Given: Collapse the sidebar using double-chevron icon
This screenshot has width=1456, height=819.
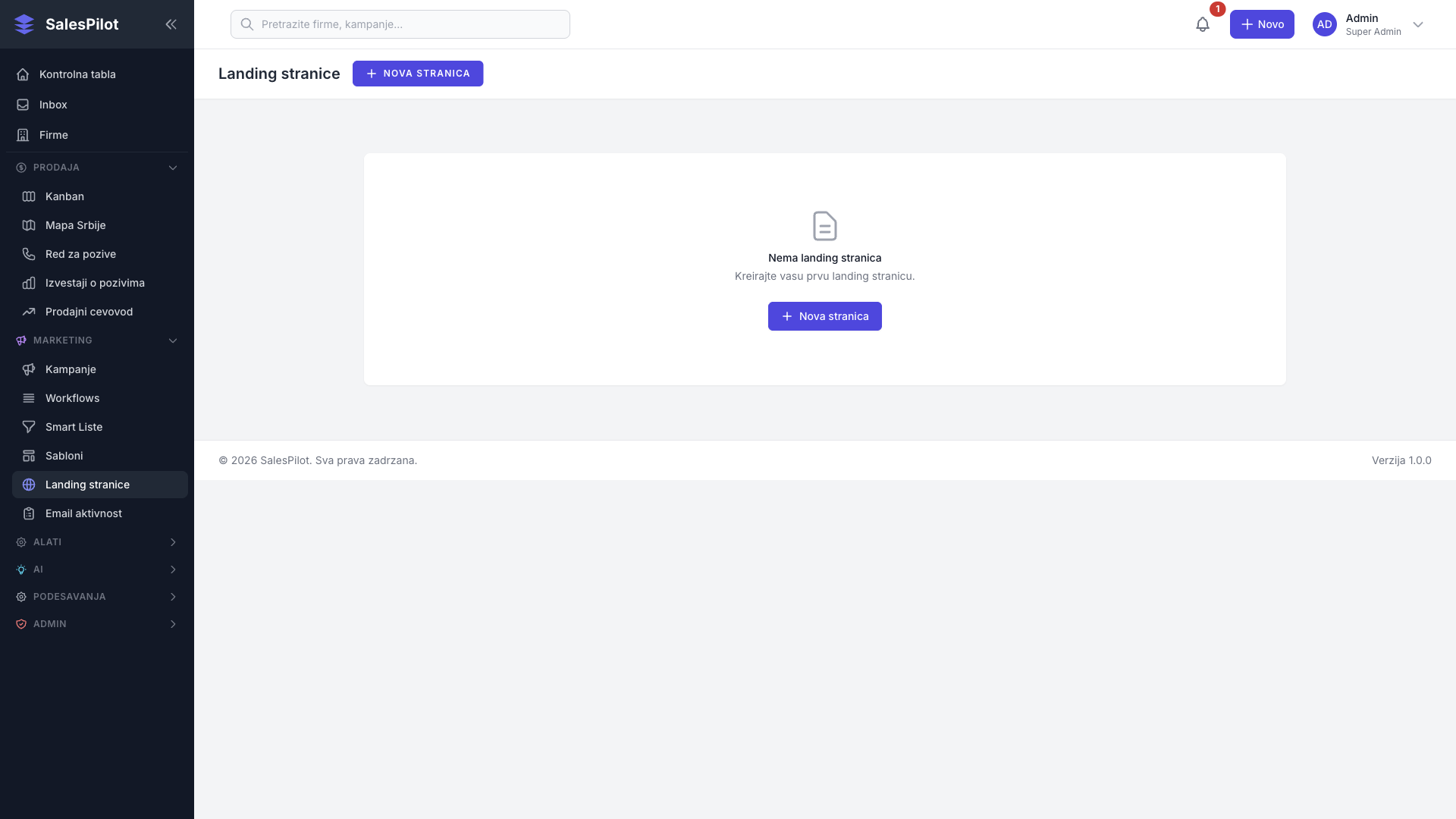Looking at the screenshot, I should [x=171, y=24].
